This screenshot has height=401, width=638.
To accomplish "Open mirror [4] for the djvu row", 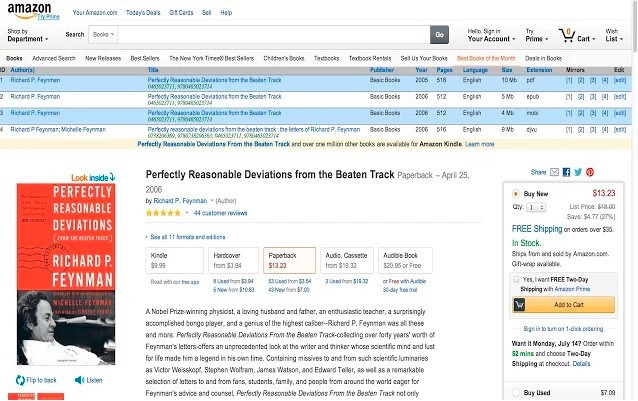I will coord(605,129).
